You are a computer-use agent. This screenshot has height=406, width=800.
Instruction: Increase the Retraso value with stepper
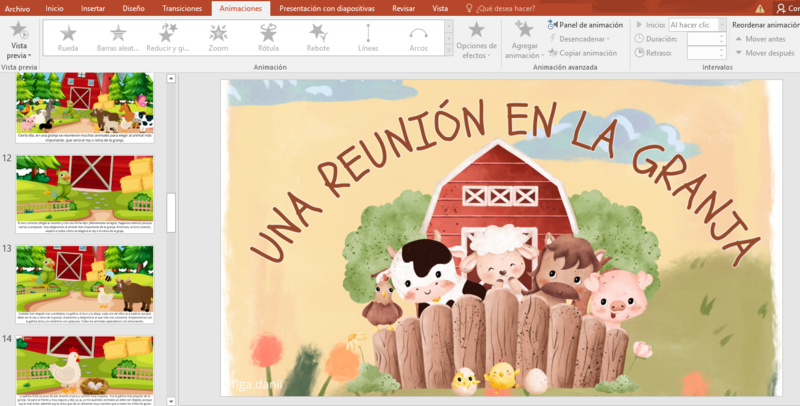[x=722, y=49]
